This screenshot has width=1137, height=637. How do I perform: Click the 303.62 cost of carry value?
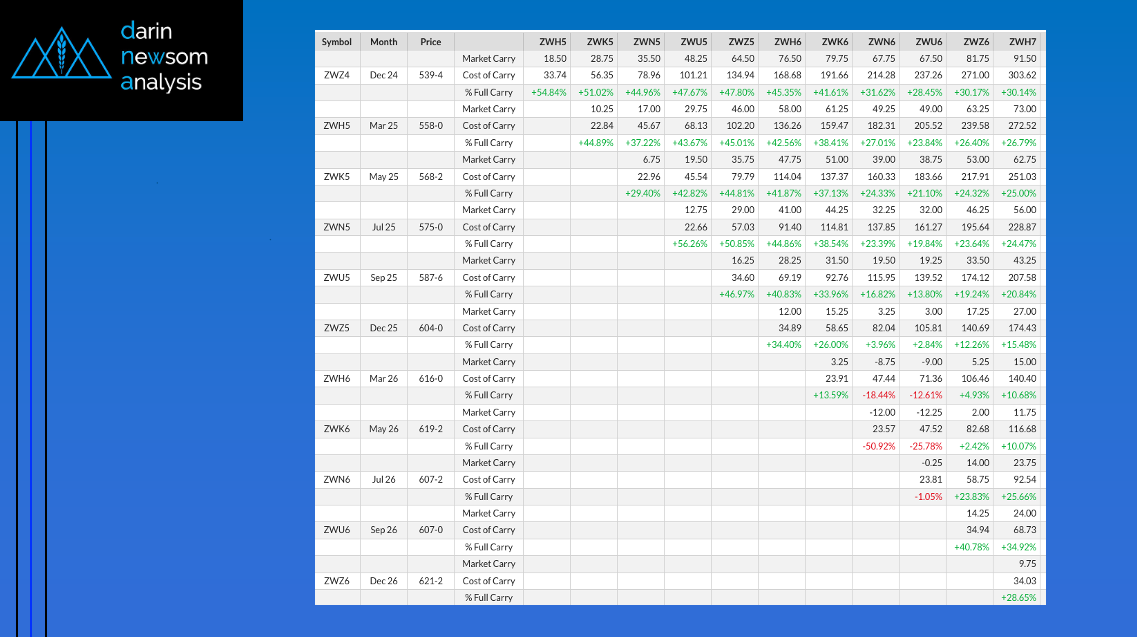(1022, 75)
